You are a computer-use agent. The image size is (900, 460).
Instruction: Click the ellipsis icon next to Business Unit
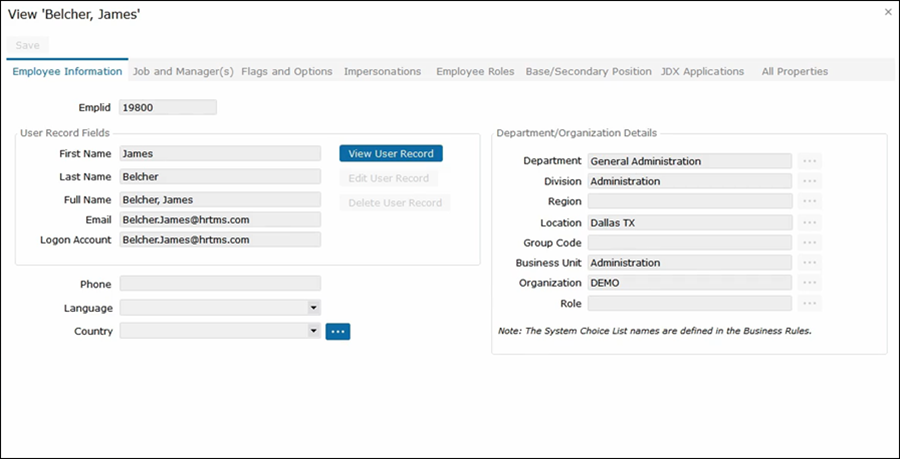(x=810, y=263)
